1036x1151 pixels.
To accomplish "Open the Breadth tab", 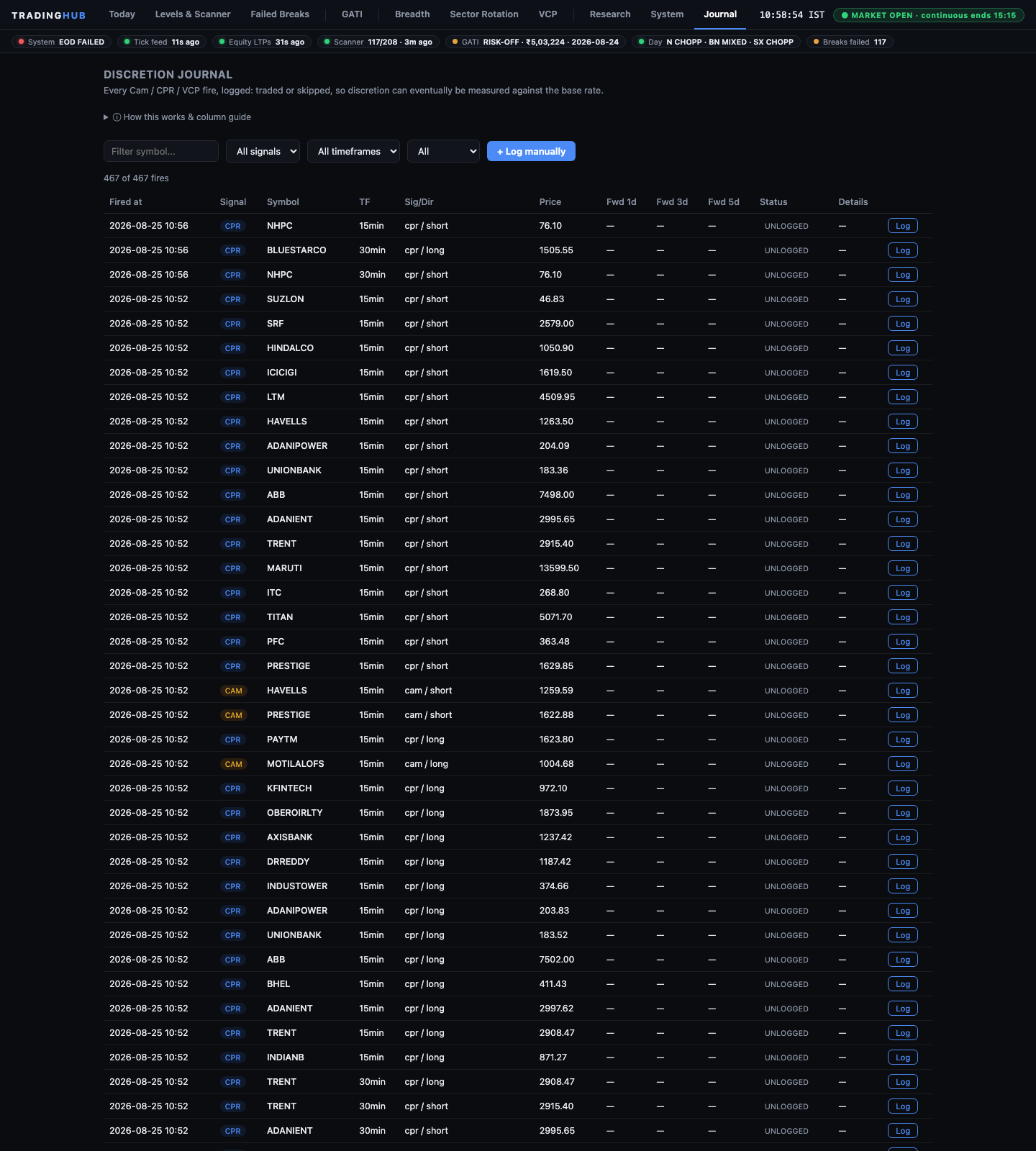I will click(x=412, y=14).
